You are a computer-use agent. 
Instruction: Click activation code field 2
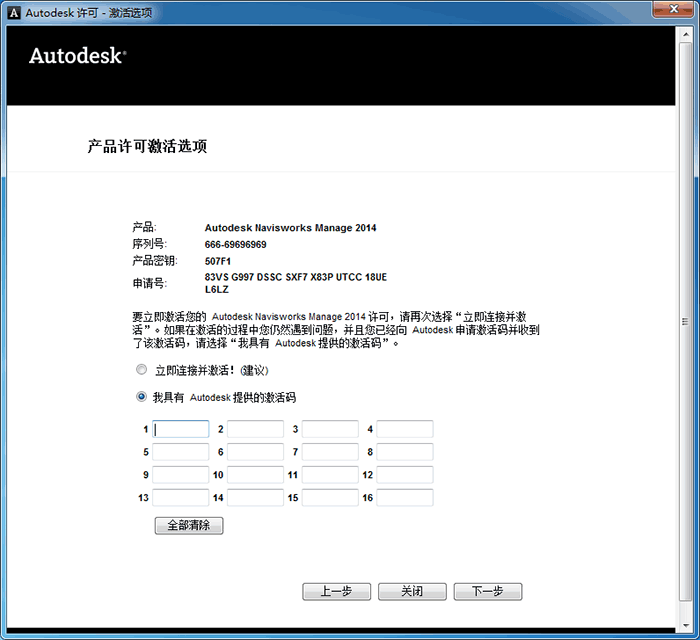tap(255, 429)
